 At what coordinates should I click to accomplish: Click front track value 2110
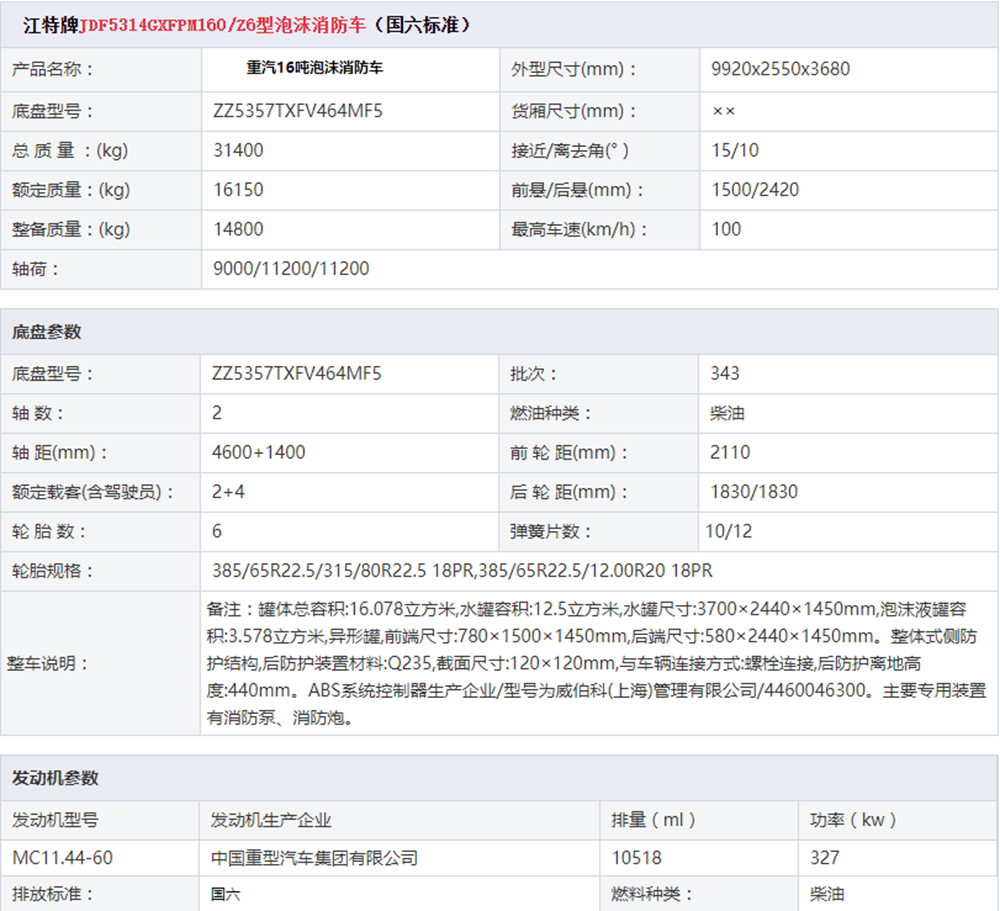pos(730,452)
